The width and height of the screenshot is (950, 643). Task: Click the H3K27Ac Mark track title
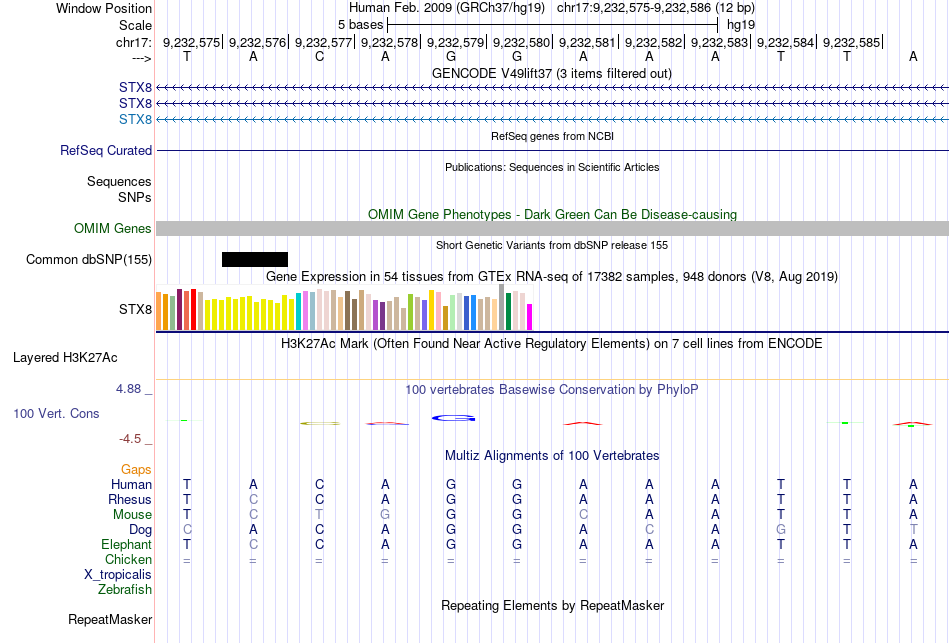[x=551, y=344]
